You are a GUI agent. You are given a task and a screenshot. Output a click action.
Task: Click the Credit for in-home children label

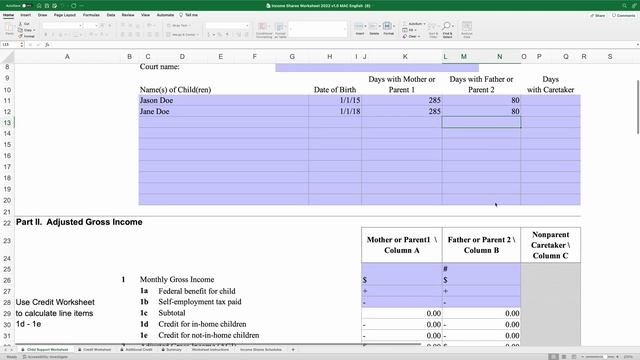click(x=202, y=324)
